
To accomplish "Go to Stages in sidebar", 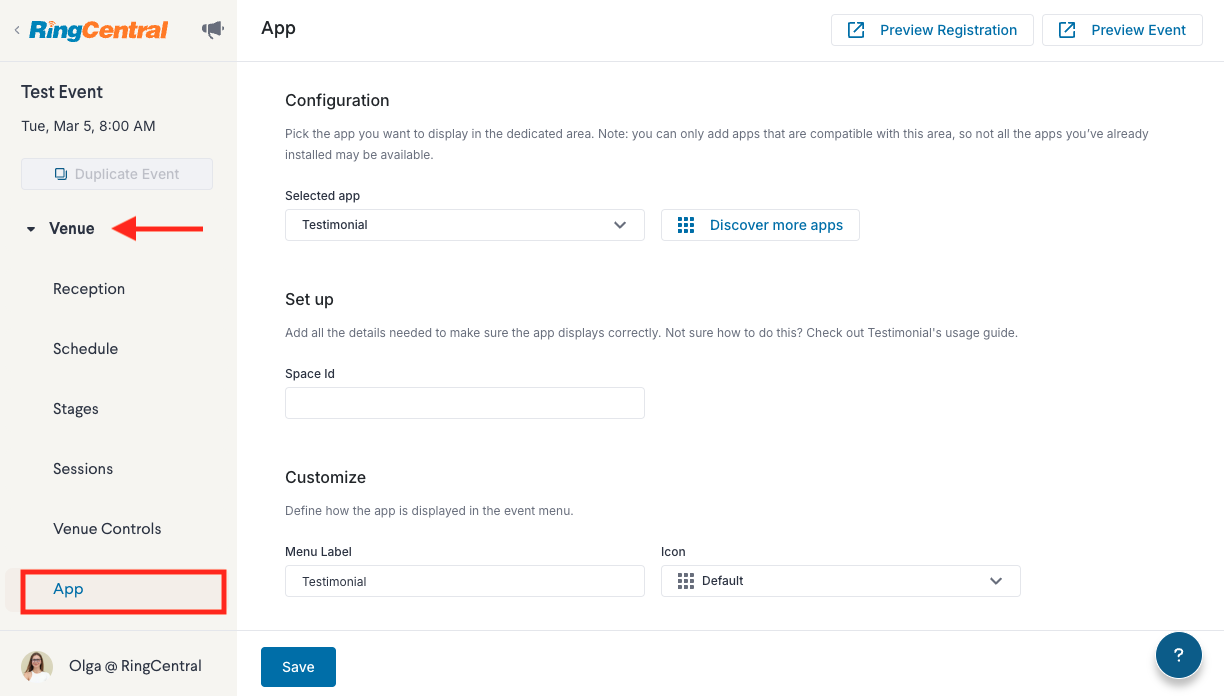I will [x=76, y=409].
